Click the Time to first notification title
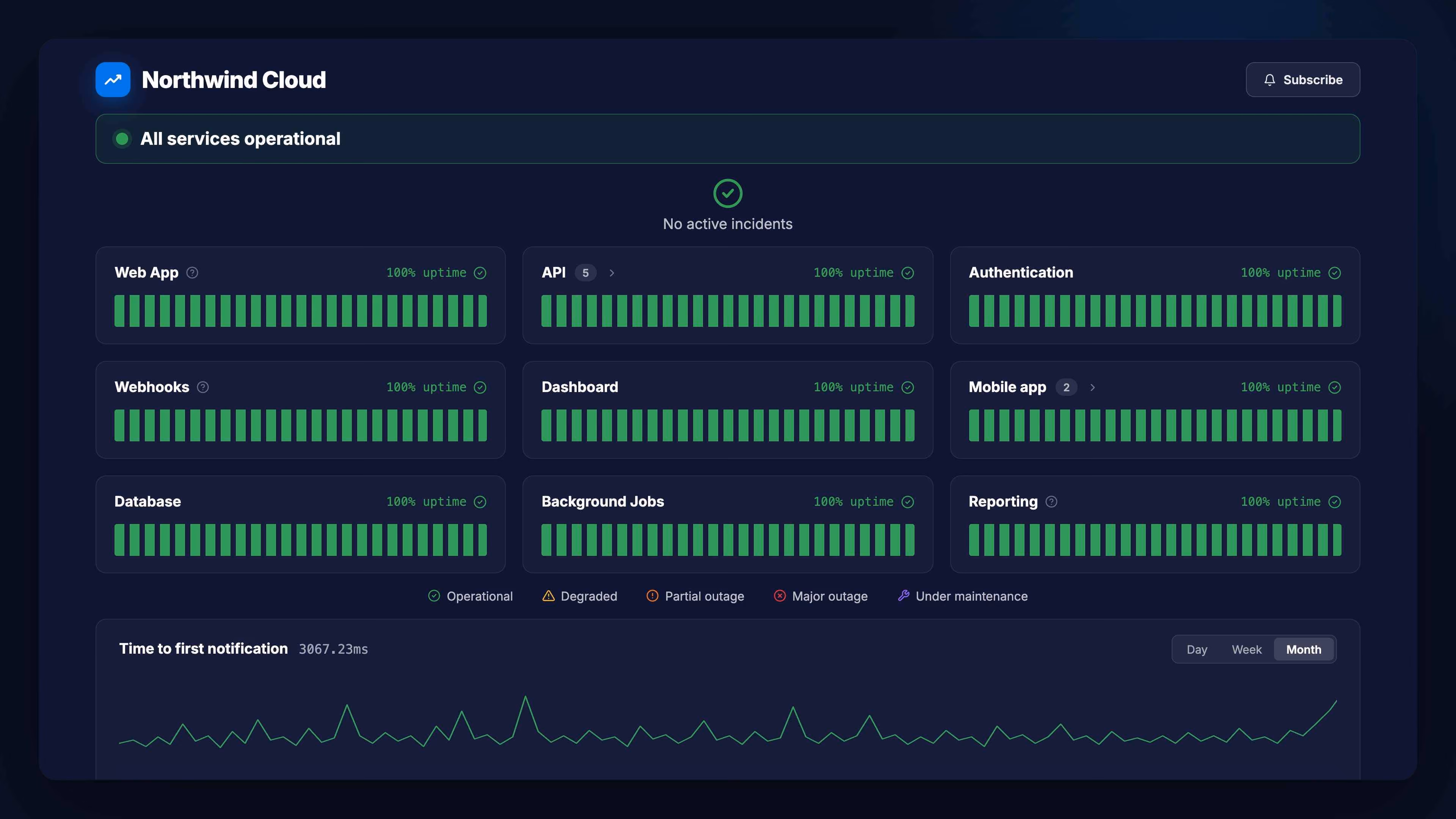 pos(204,649)
